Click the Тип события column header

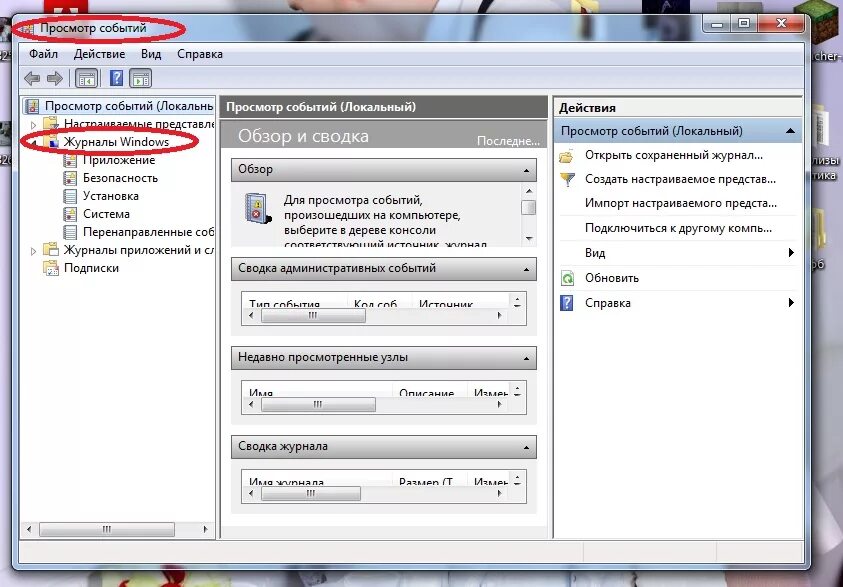click(284, 303)
